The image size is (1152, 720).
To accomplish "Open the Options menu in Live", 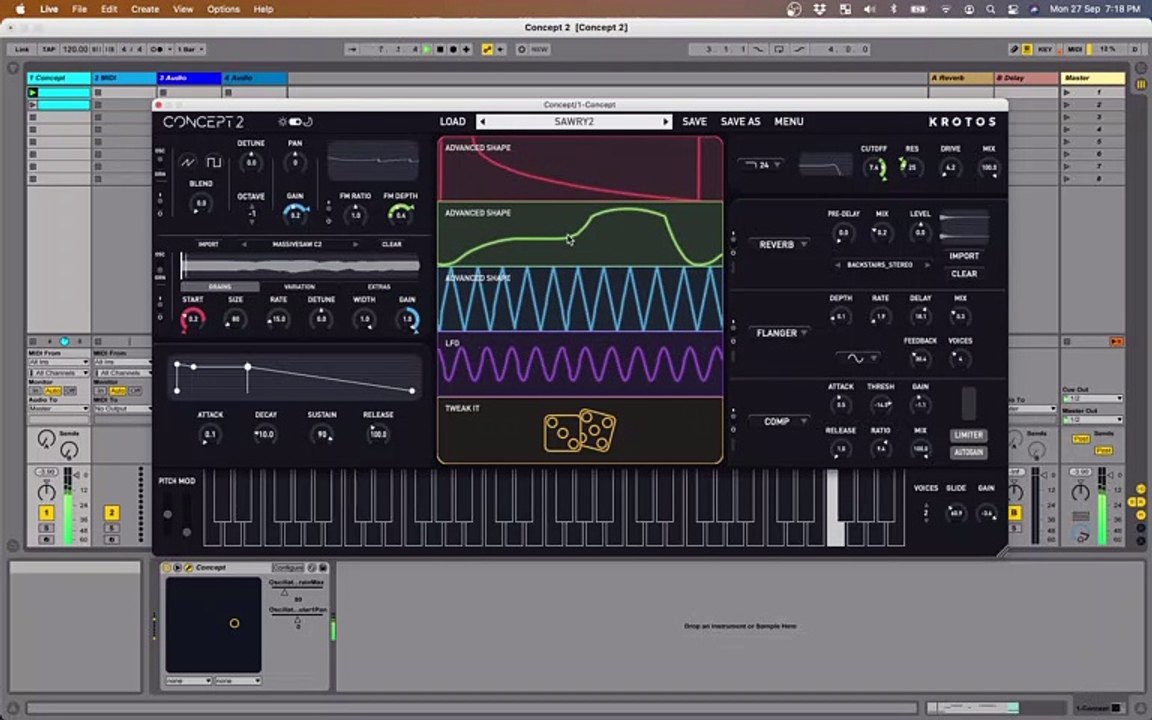I will tap(223, 9).
